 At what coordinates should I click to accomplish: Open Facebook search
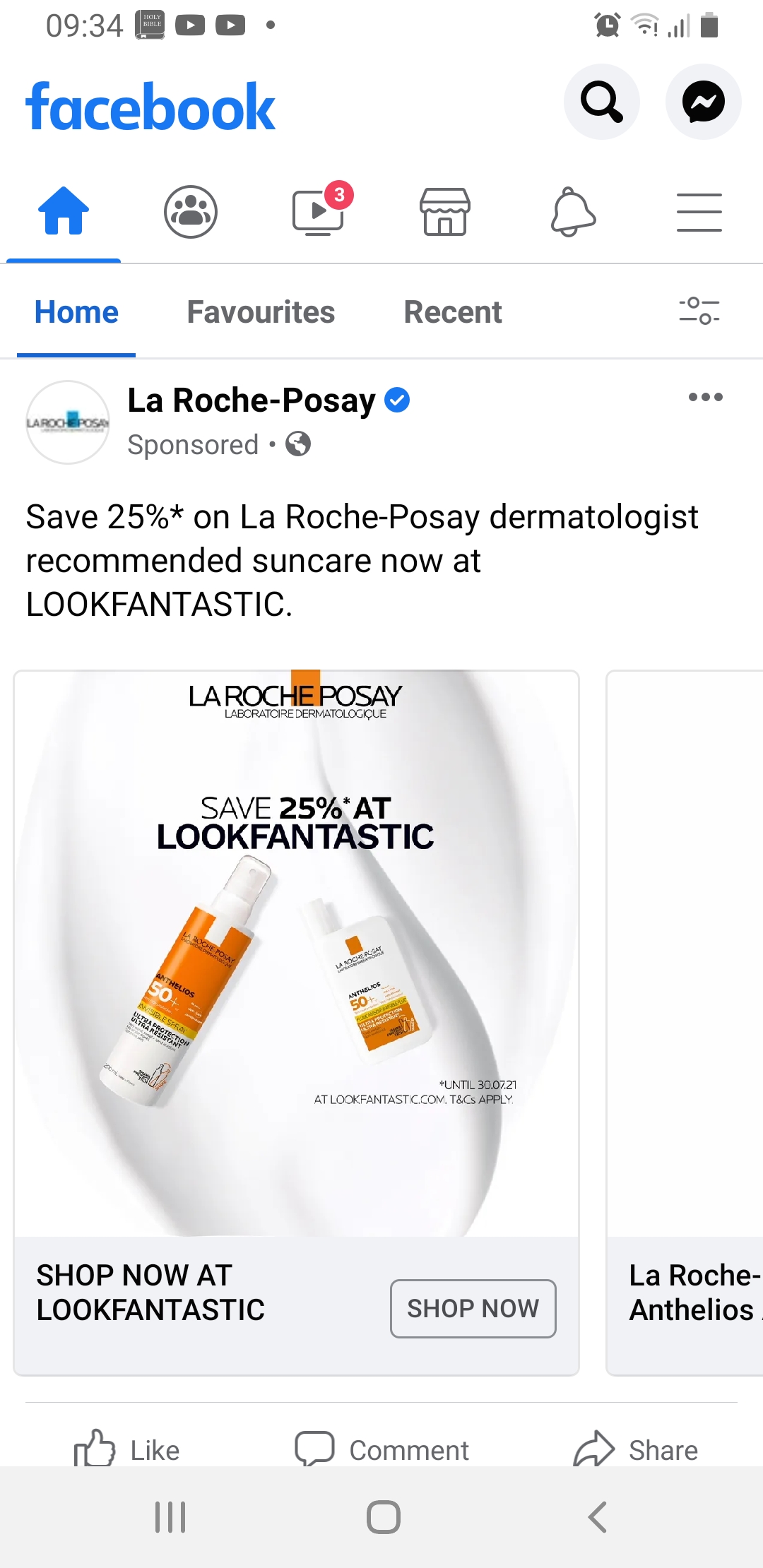tap(602, 102)
